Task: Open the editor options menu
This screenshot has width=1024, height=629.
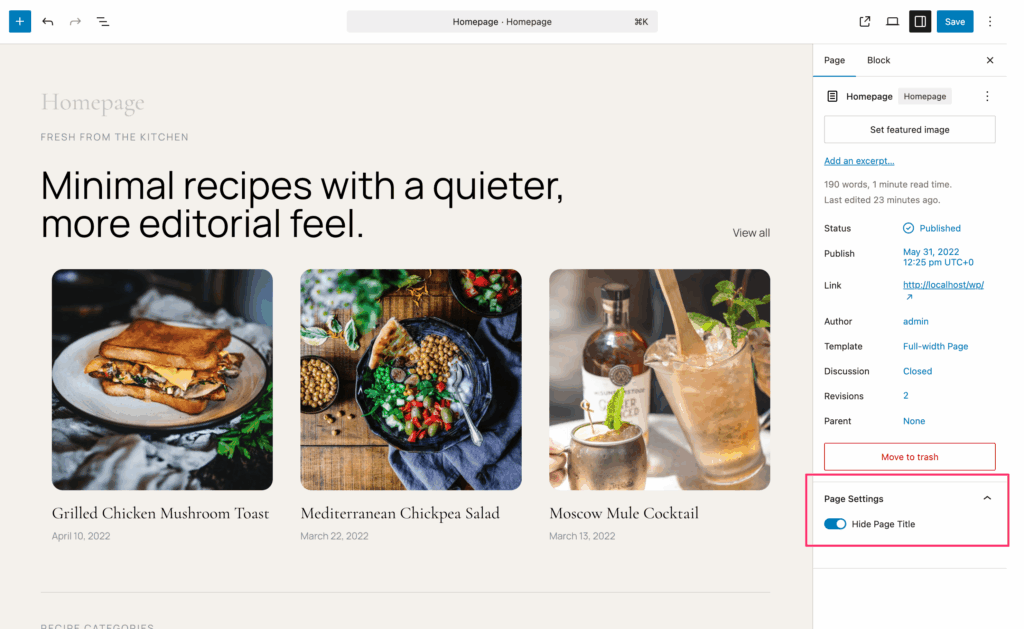Action: point(990,21)
